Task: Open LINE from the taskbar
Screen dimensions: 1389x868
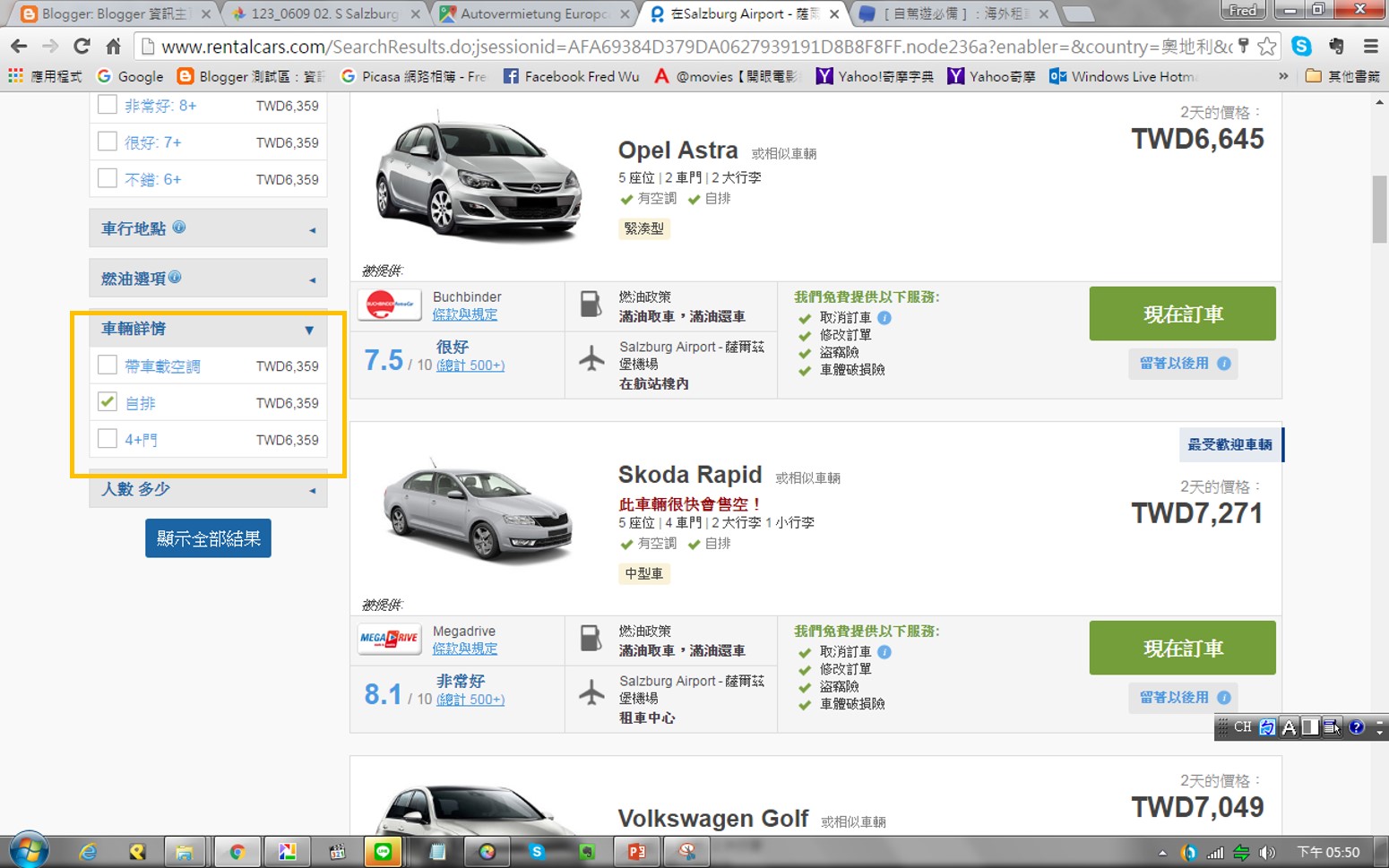Action: pyautogui.click(x=384, y=852)
